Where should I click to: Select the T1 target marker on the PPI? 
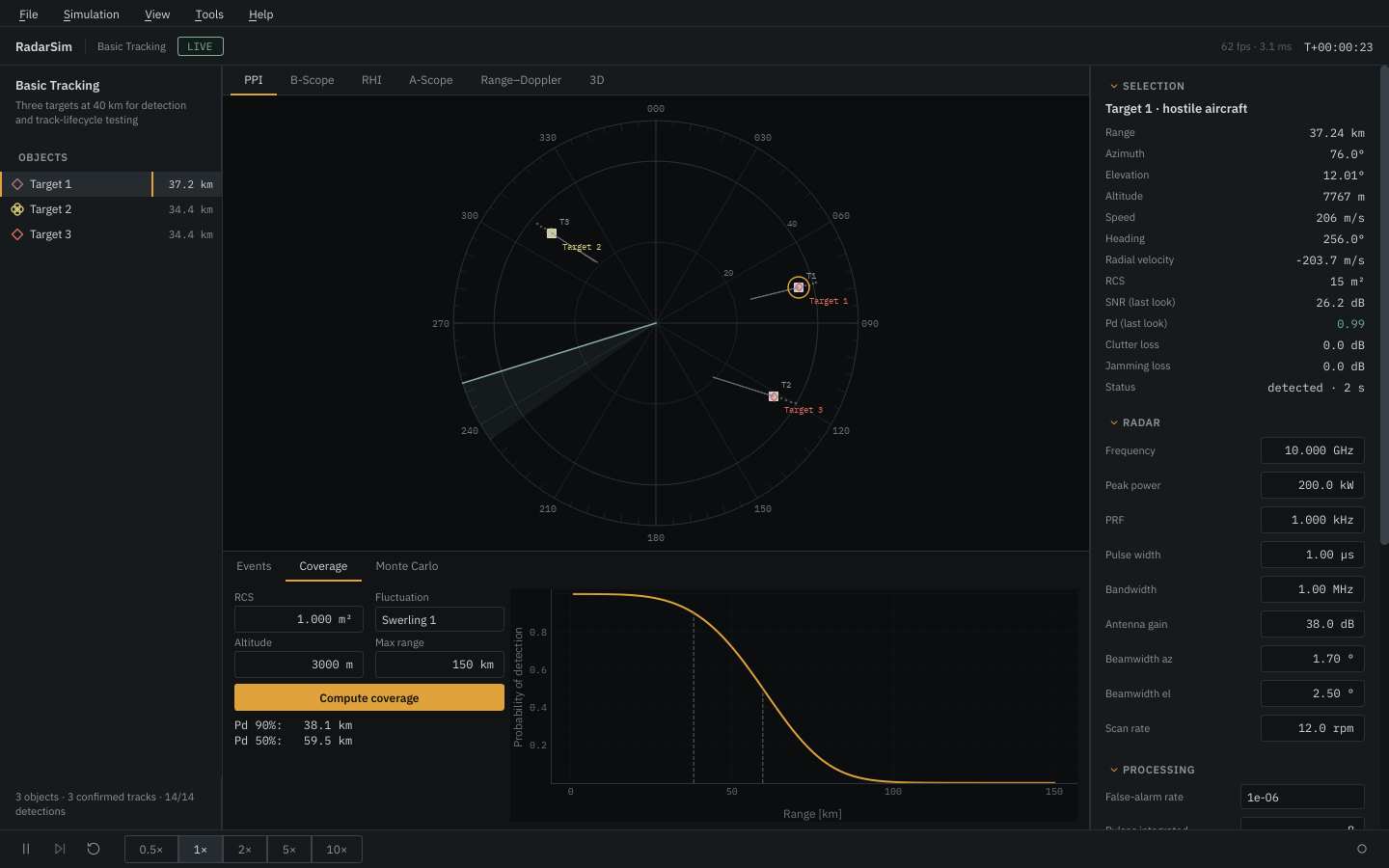799,287
